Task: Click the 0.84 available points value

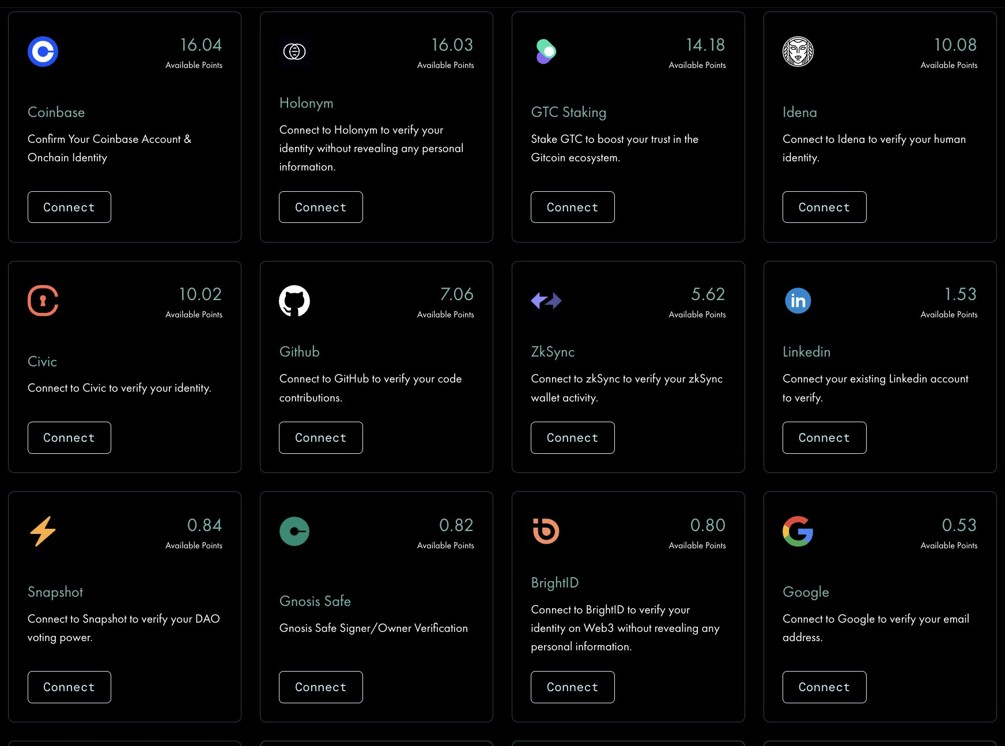Action: point(204,525)
